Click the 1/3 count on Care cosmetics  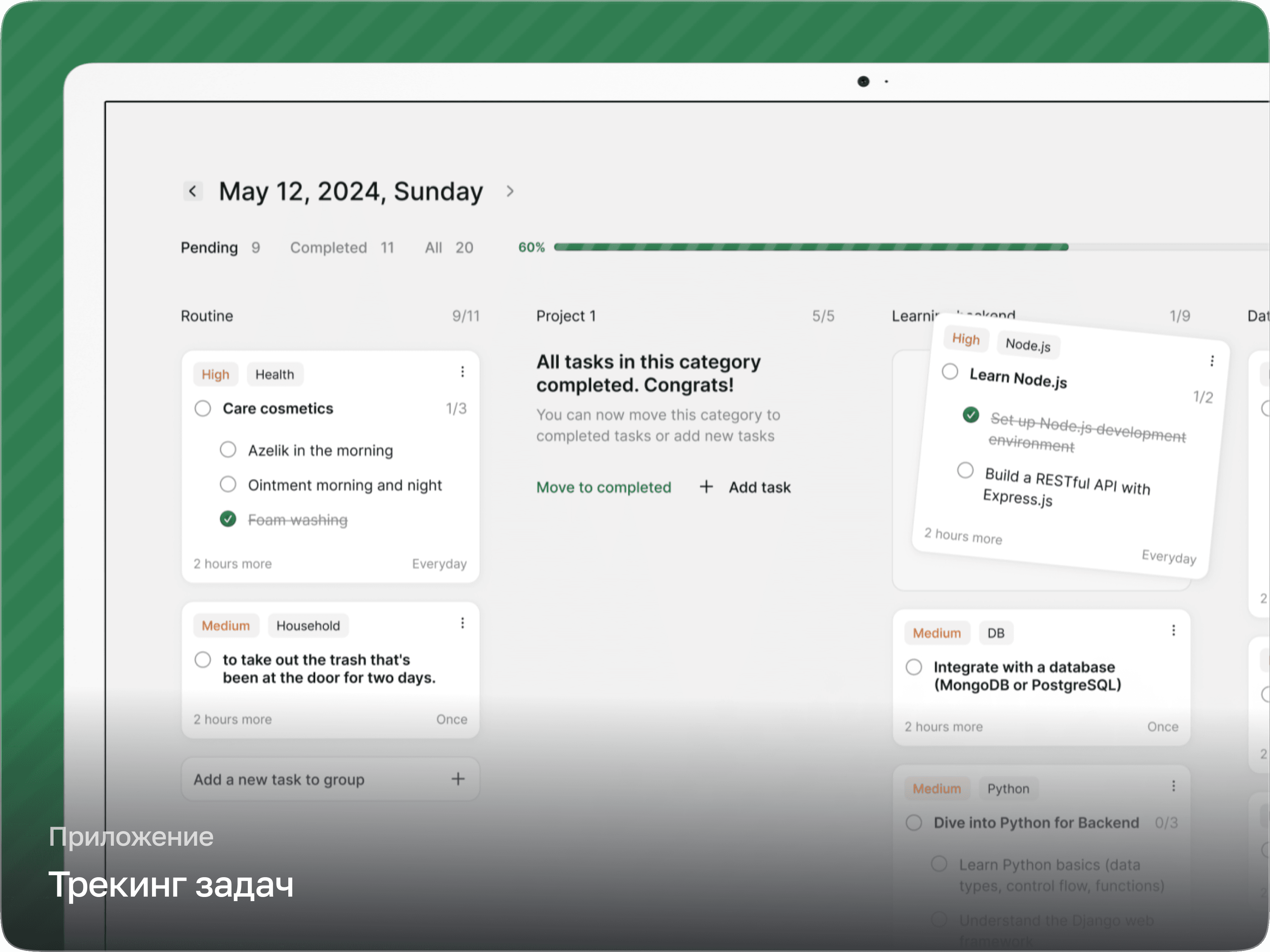(x=456, y=409)
